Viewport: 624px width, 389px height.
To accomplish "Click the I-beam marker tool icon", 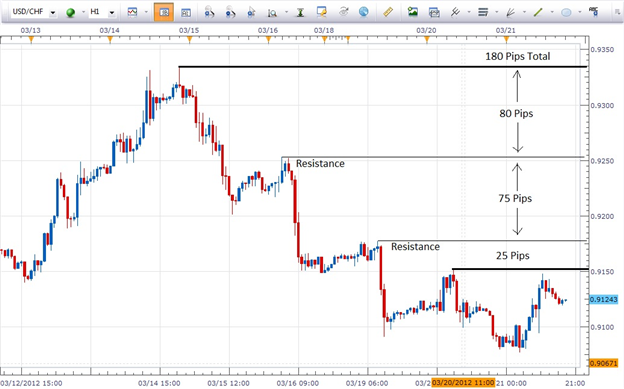I will tap(300, 13).
